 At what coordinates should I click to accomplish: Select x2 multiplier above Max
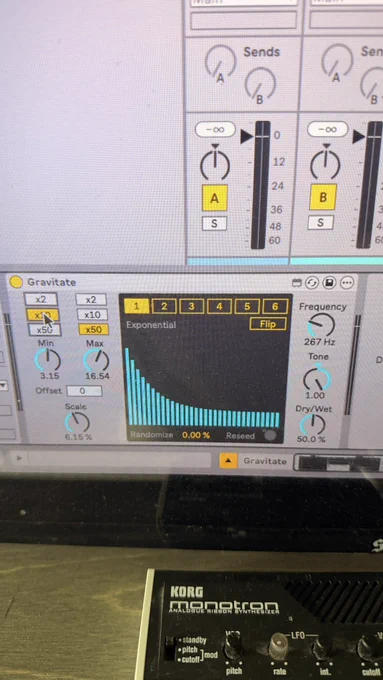tap(91, 300)
